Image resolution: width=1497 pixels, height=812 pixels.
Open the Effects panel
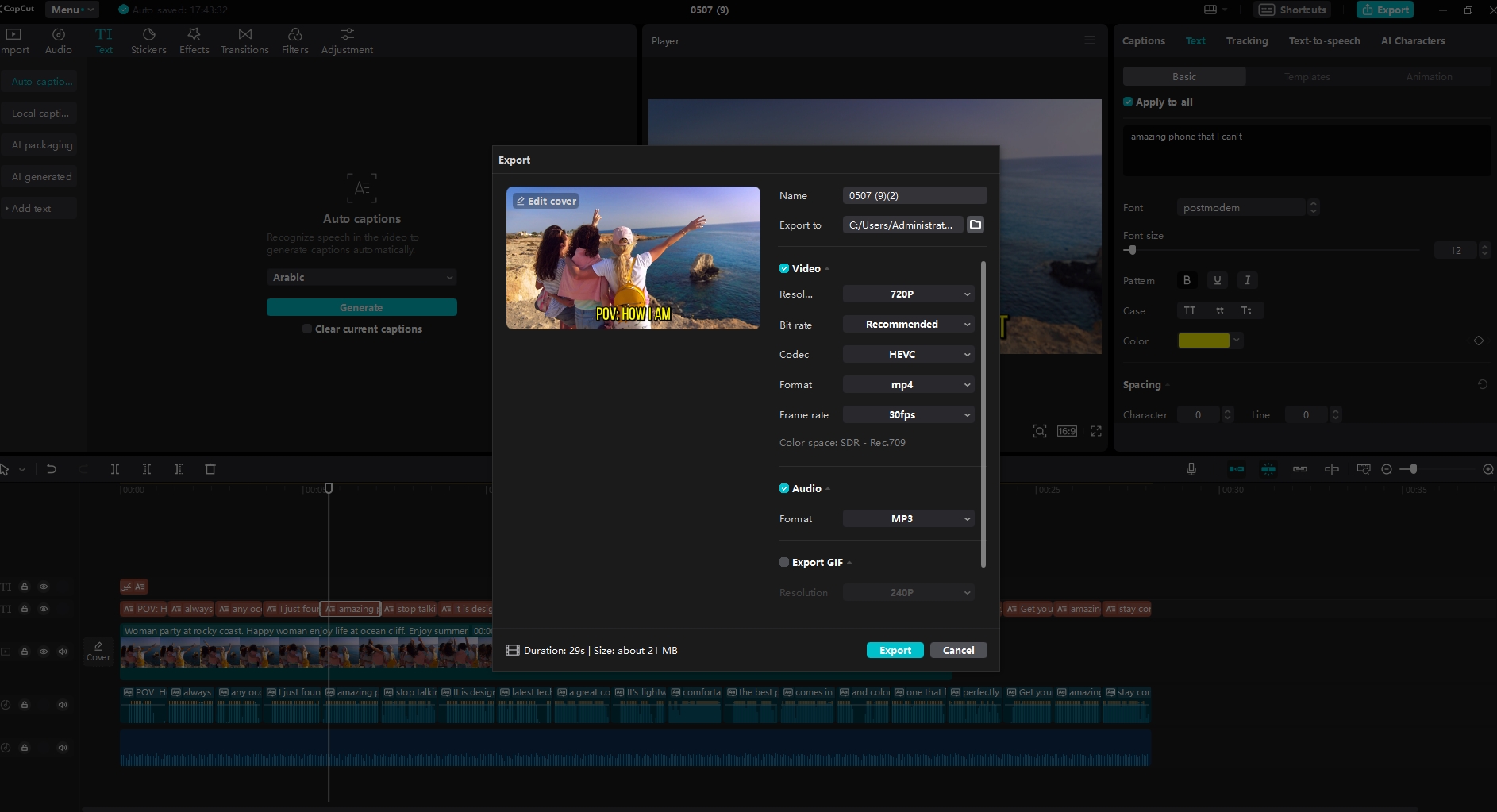[193, 40]
